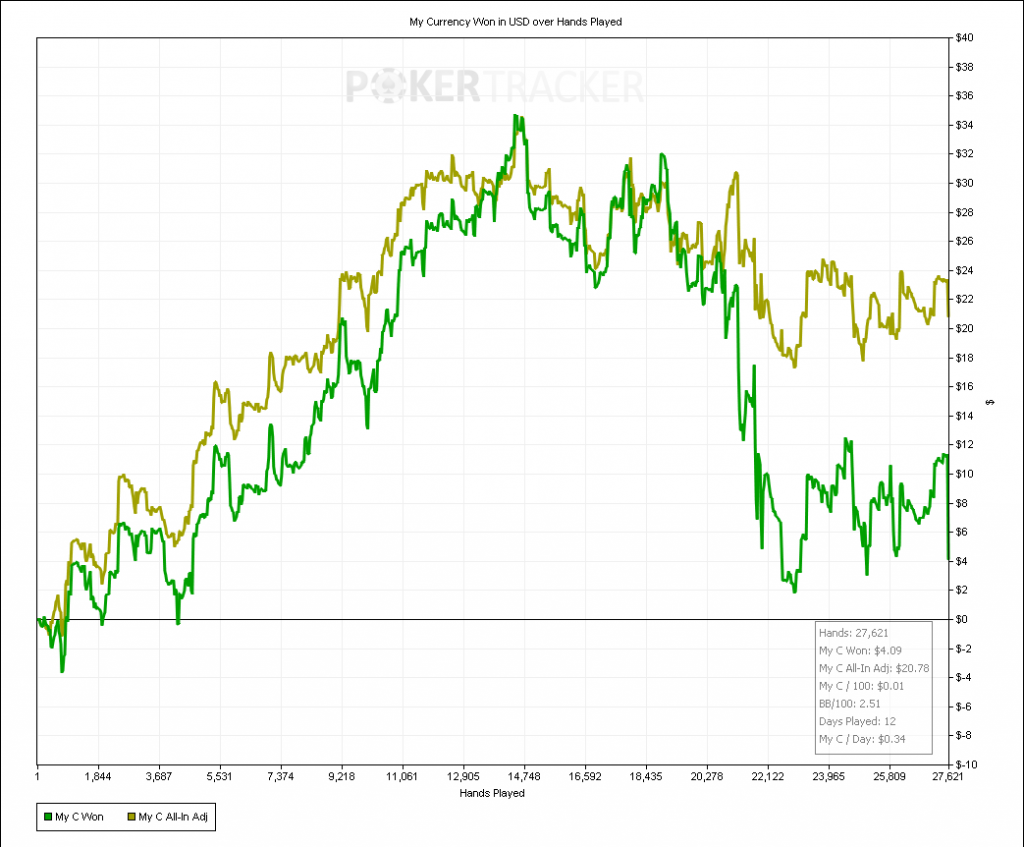1024x847 pixels.
Task: Click the x-axis label "1,844"
Action: coord(98,776)
